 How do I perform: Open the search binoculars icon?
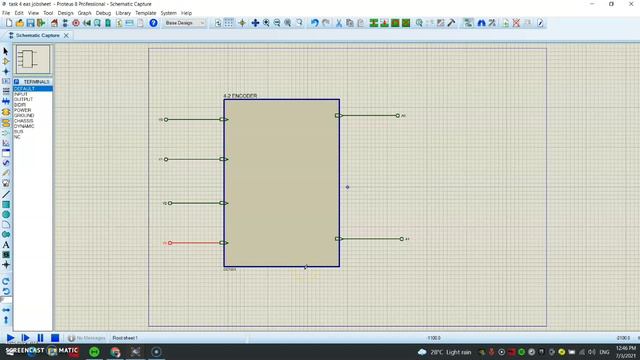[482, 23]
